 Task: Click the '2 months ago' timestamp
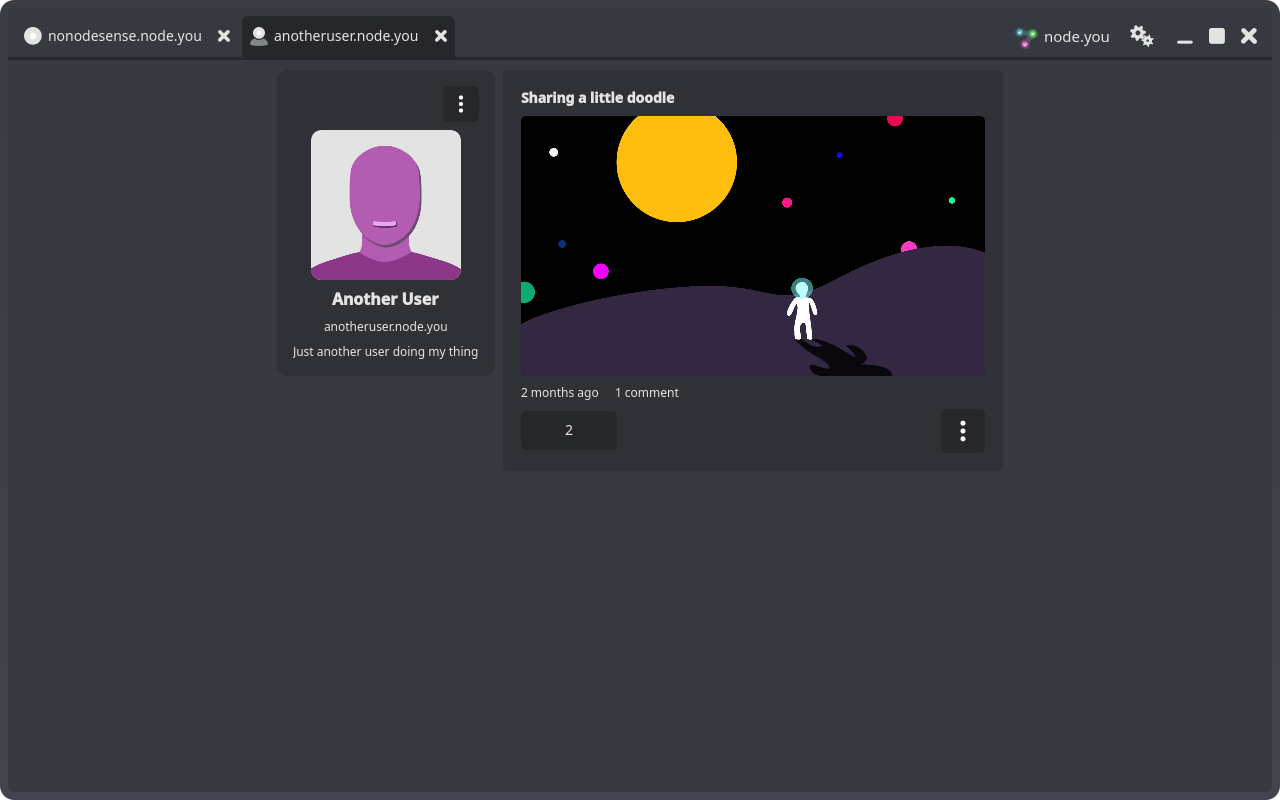tap(560, 393)
